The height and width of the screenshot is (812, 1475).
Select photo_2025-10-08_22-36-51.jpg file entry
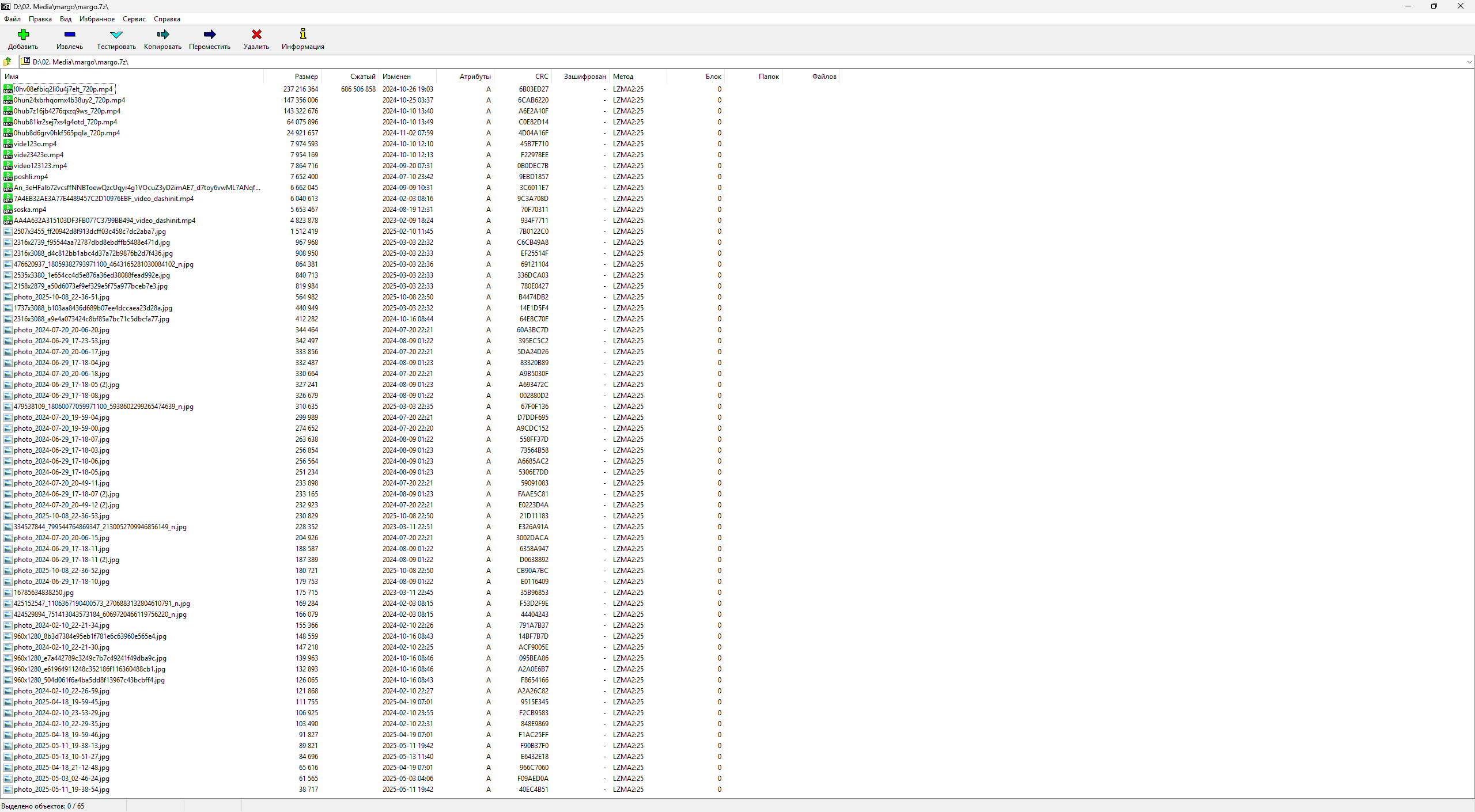point(62,297)
